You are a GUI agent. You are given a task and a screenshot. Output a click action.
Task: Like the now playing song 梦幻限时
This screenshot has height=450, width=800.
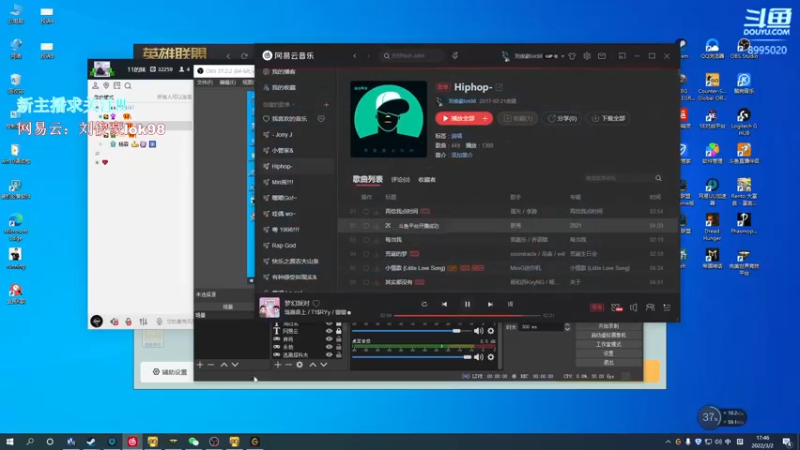pos(316,303)
